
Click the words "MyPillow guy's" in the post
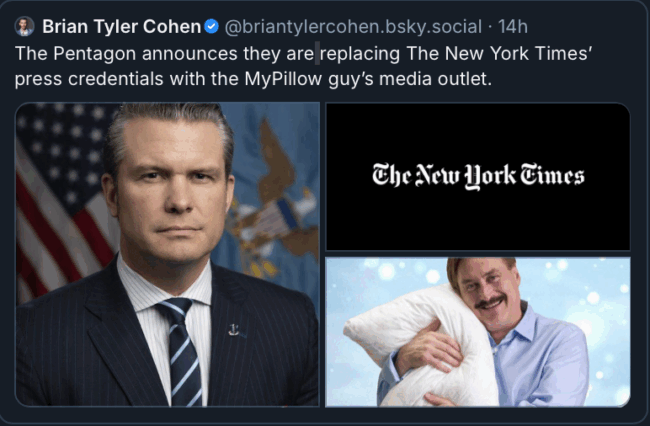(x=322, y=79)
